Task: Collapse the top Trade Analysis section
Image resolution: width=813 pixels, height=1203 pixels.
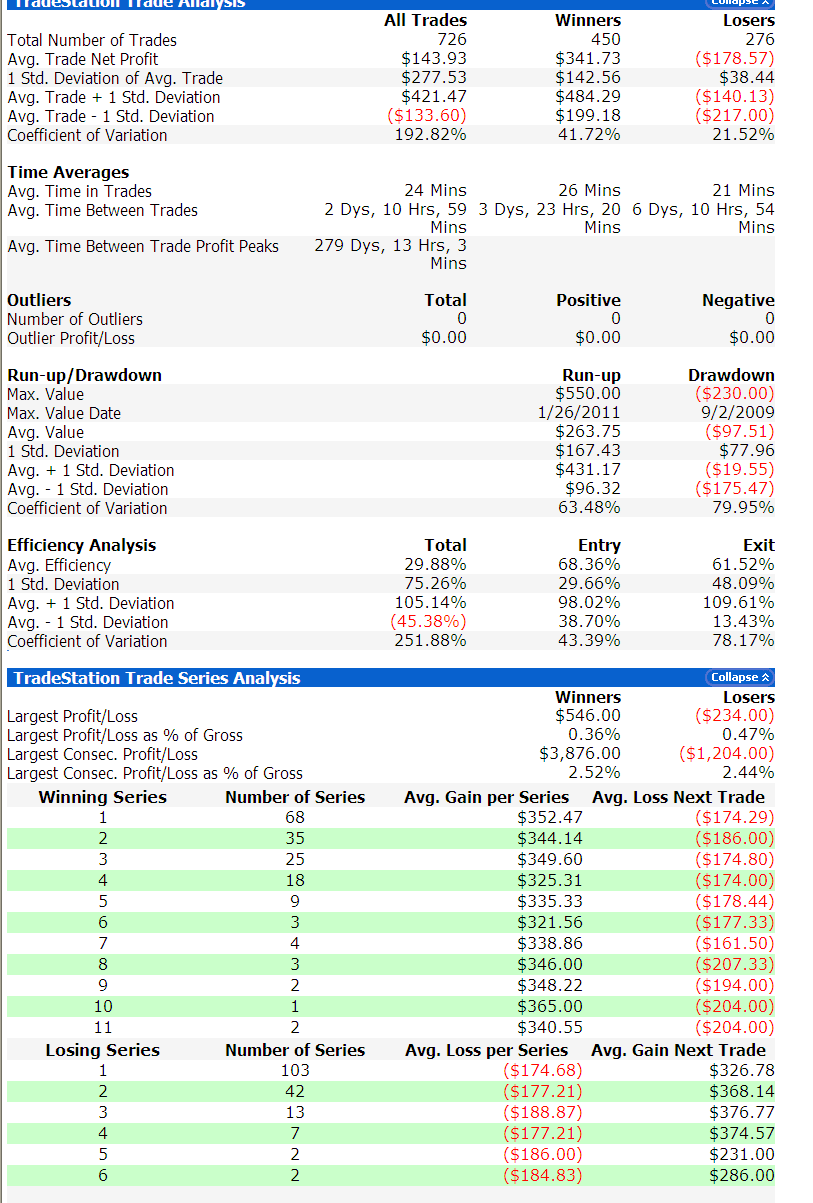Action: coord(741,3)
